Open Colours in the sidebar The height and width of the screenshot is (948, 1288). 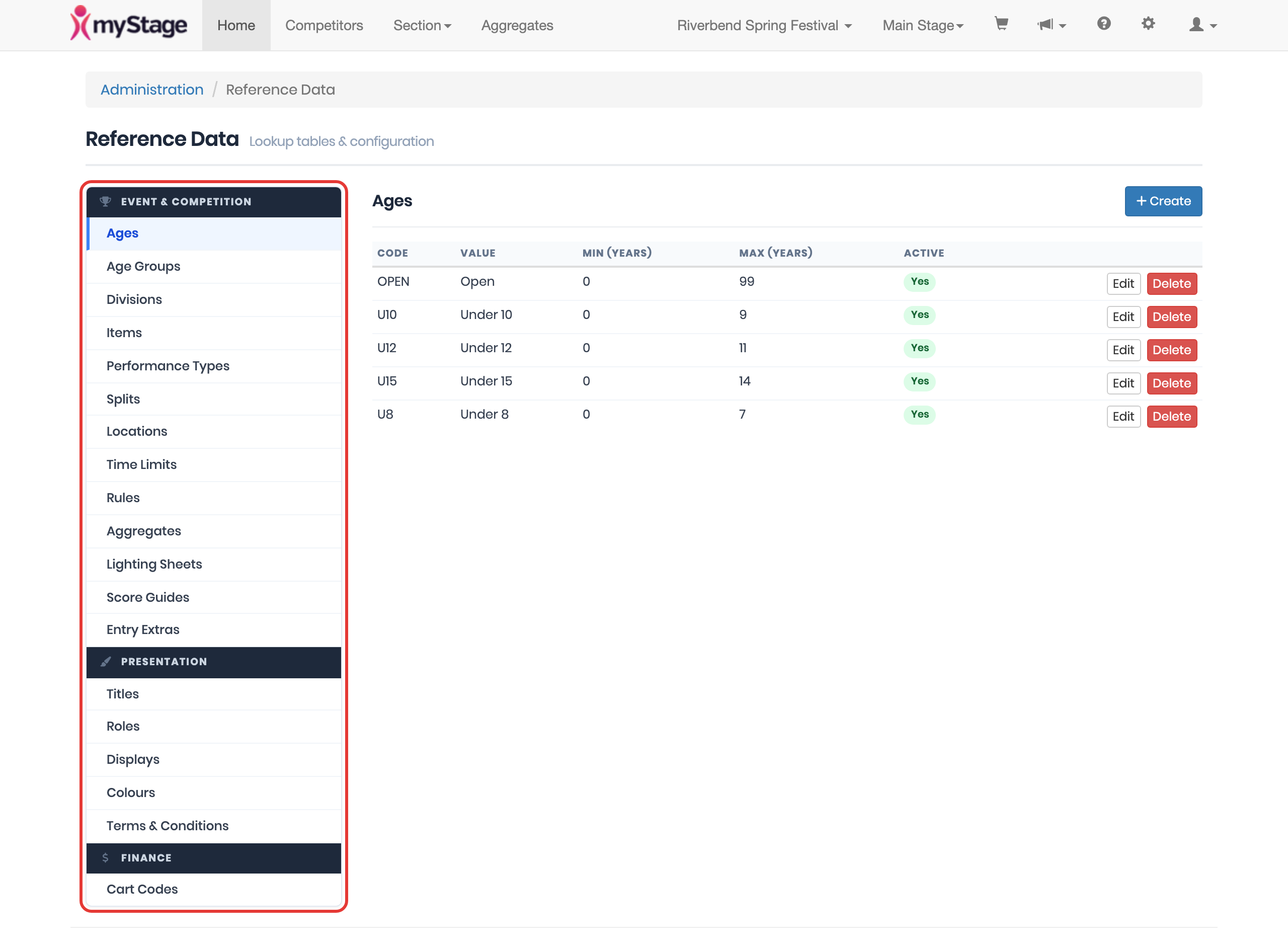[x=213, y=793]
